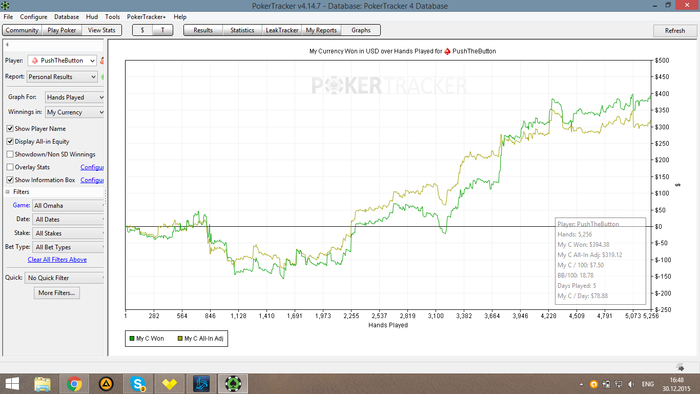Switch to the Graphs tab

[x=361, y=30]
